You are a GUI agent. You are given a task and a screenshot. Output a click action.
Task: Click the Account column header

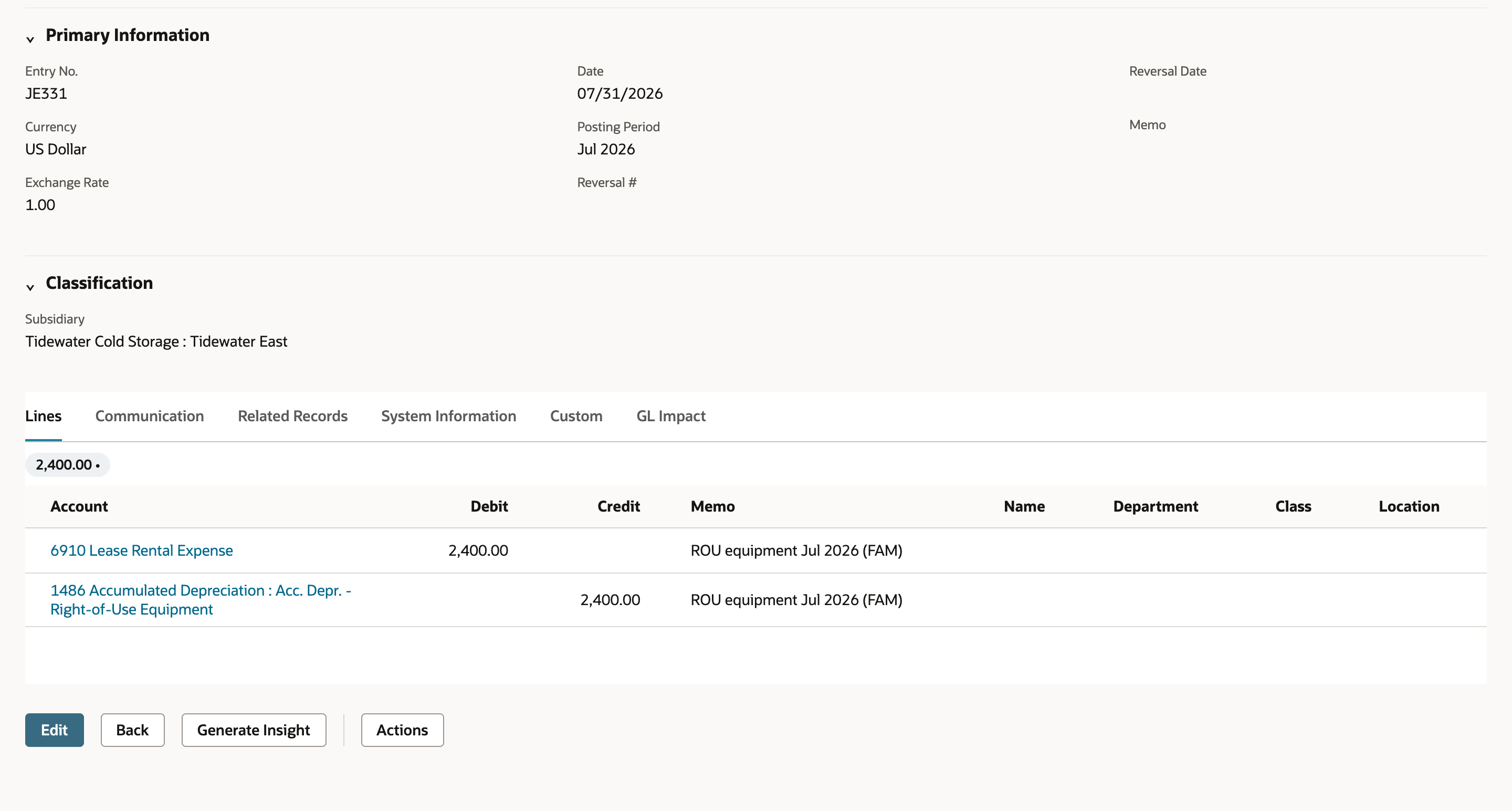coord(79,506)
